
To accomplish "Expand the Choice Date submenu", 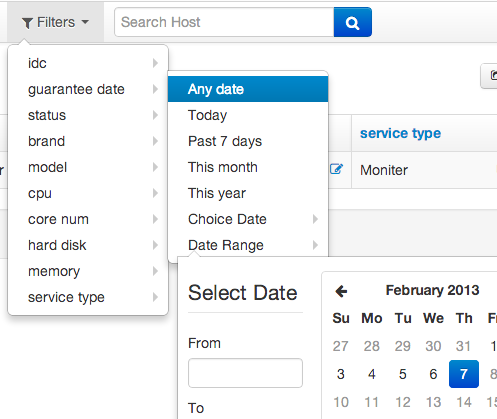I will [315, 219].
